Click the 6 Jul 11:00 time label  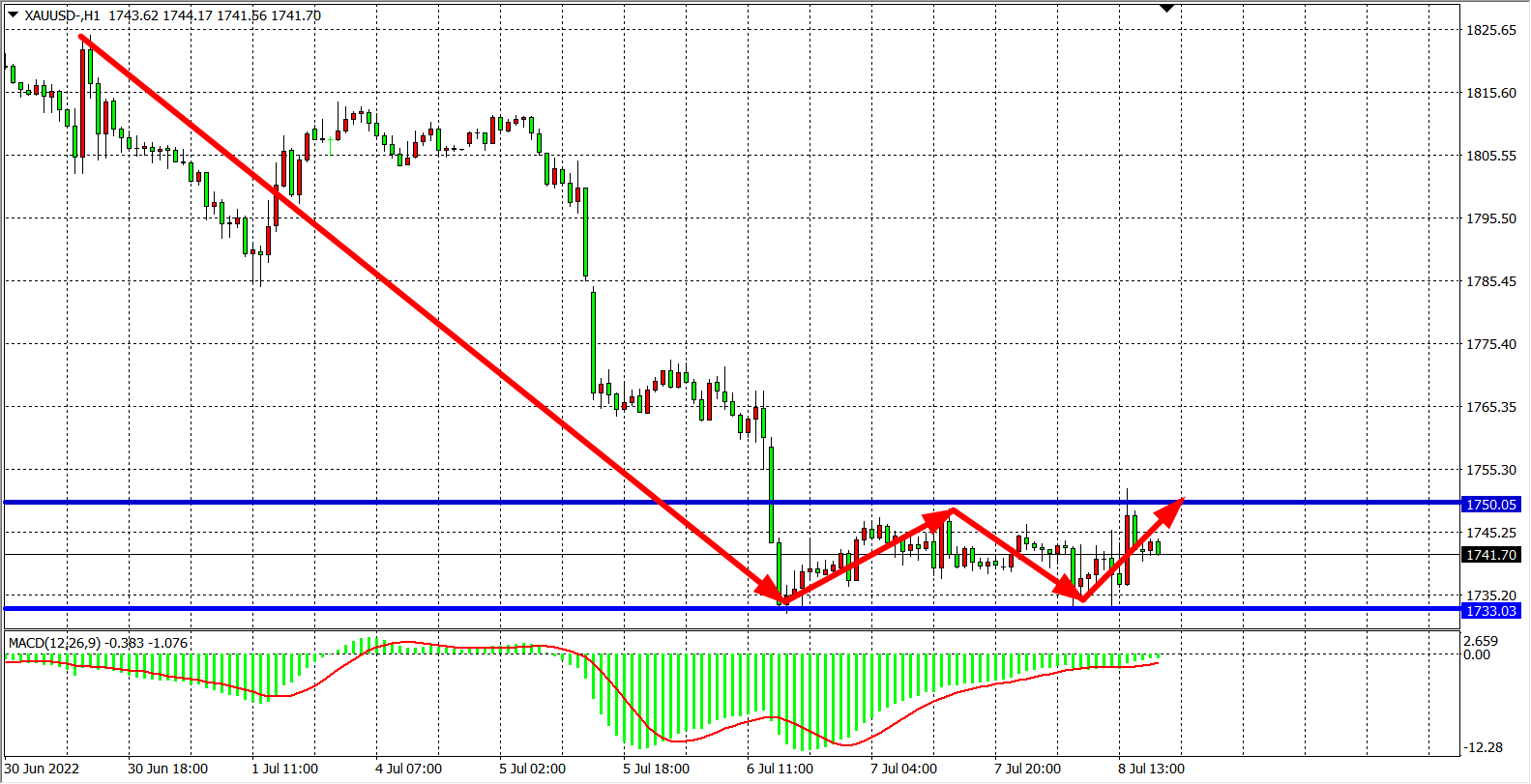780,769
